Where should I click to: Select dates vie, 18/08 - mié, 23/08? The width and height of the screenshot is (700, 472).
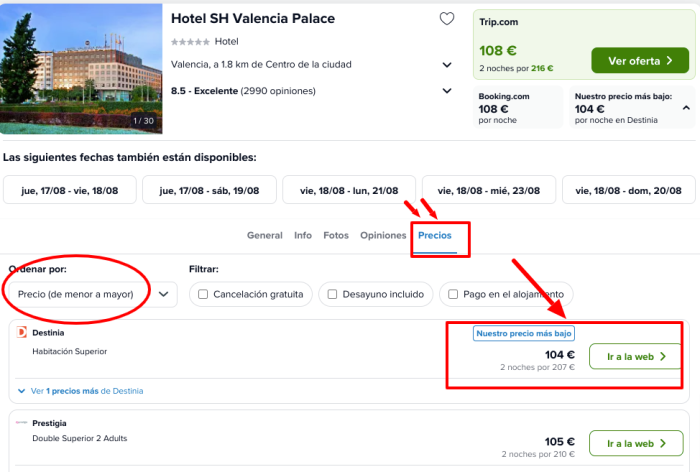(x=489, y=190)
